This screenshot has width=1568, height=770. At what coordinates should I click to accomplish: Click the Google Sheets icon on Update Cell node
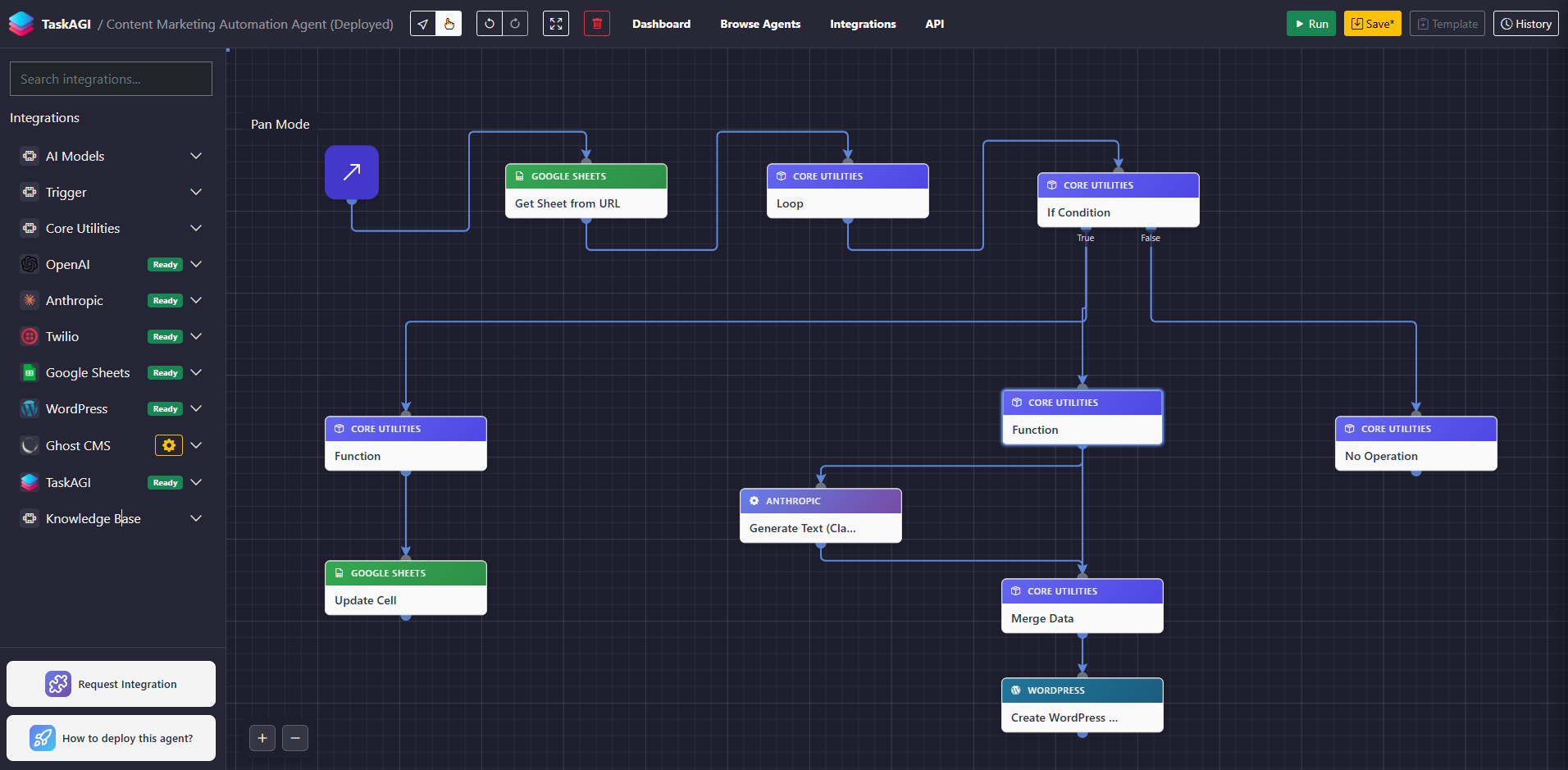click(x=340, y=573)
